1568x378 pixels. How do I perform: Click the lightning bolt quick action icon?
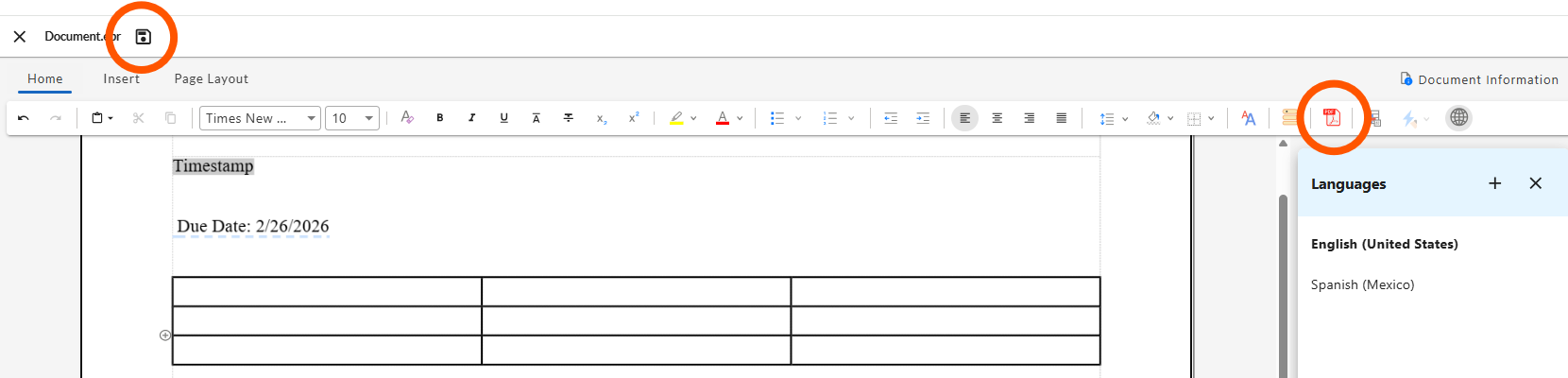pyautogui.click(x=1409, y=118)
